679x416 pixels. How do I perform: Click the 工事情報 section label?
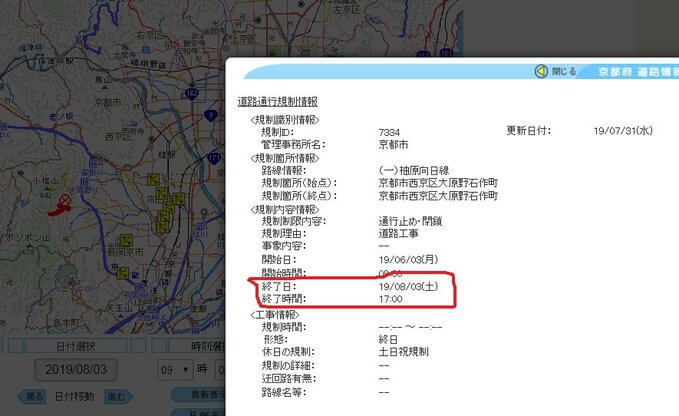click(275, 315)
